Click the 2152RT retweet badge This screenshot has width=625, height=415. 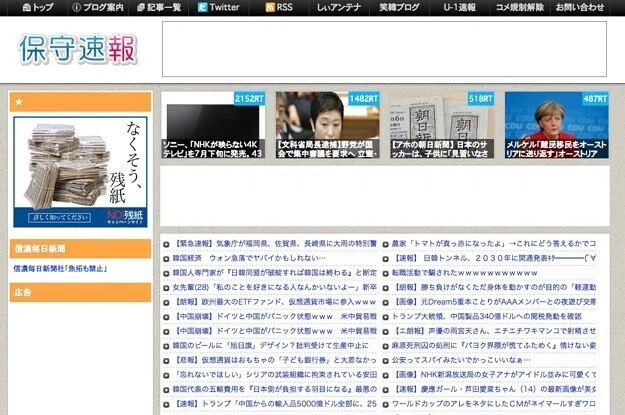tap(250, 98)
